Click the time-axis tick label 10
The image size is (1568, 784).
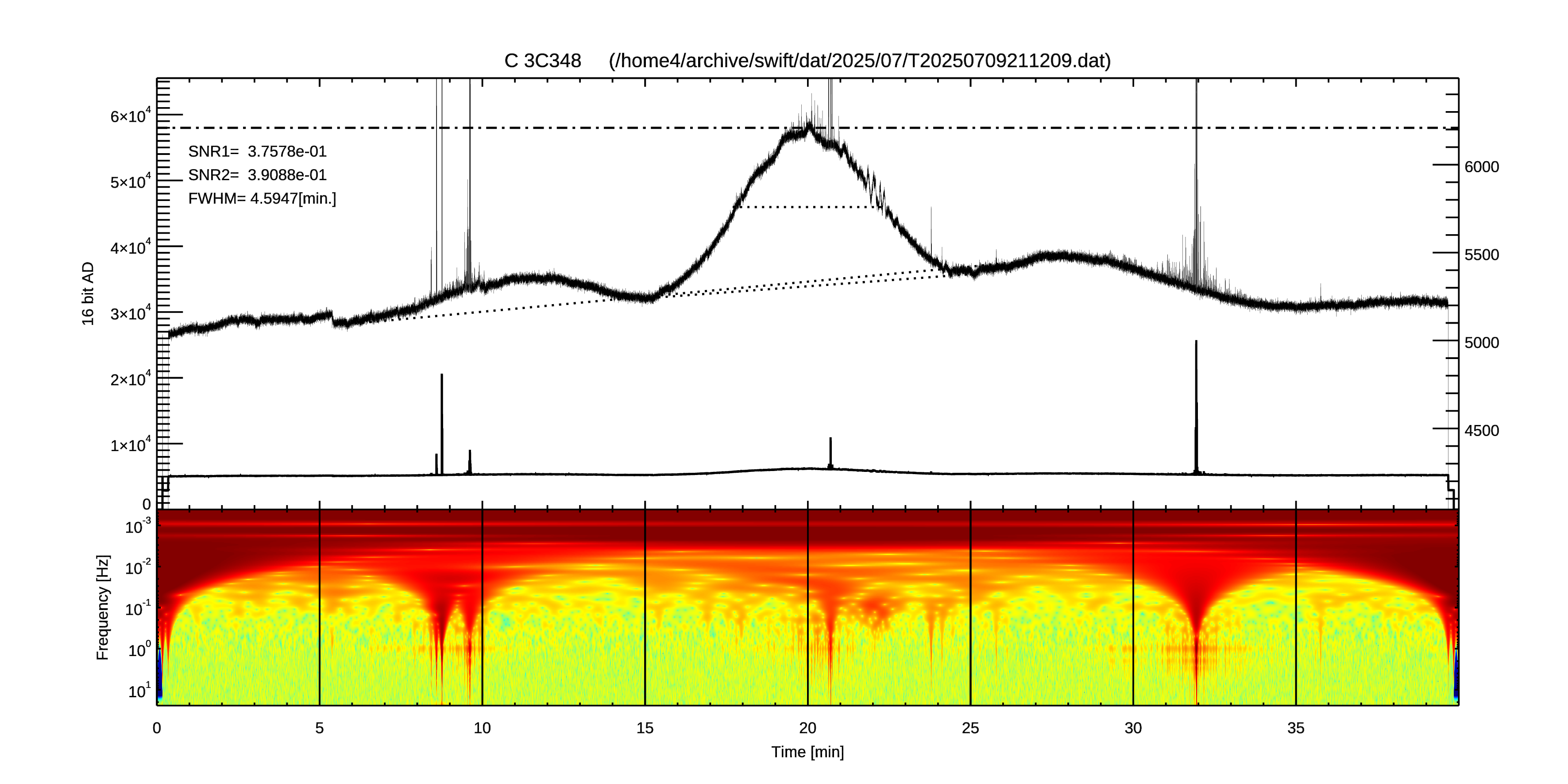click(482, 728)
